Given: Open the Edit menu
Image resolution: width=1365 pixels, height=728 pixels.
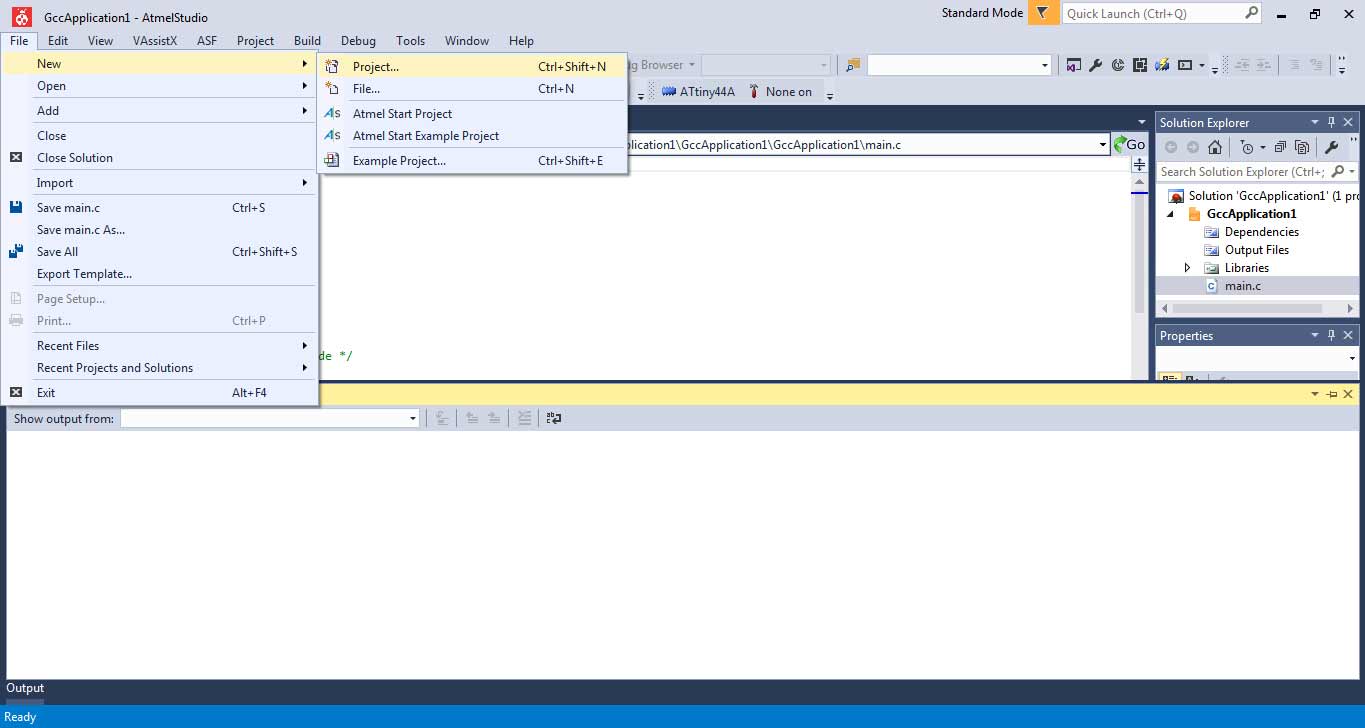Looking at the screenshot, I should click(58, 40).
